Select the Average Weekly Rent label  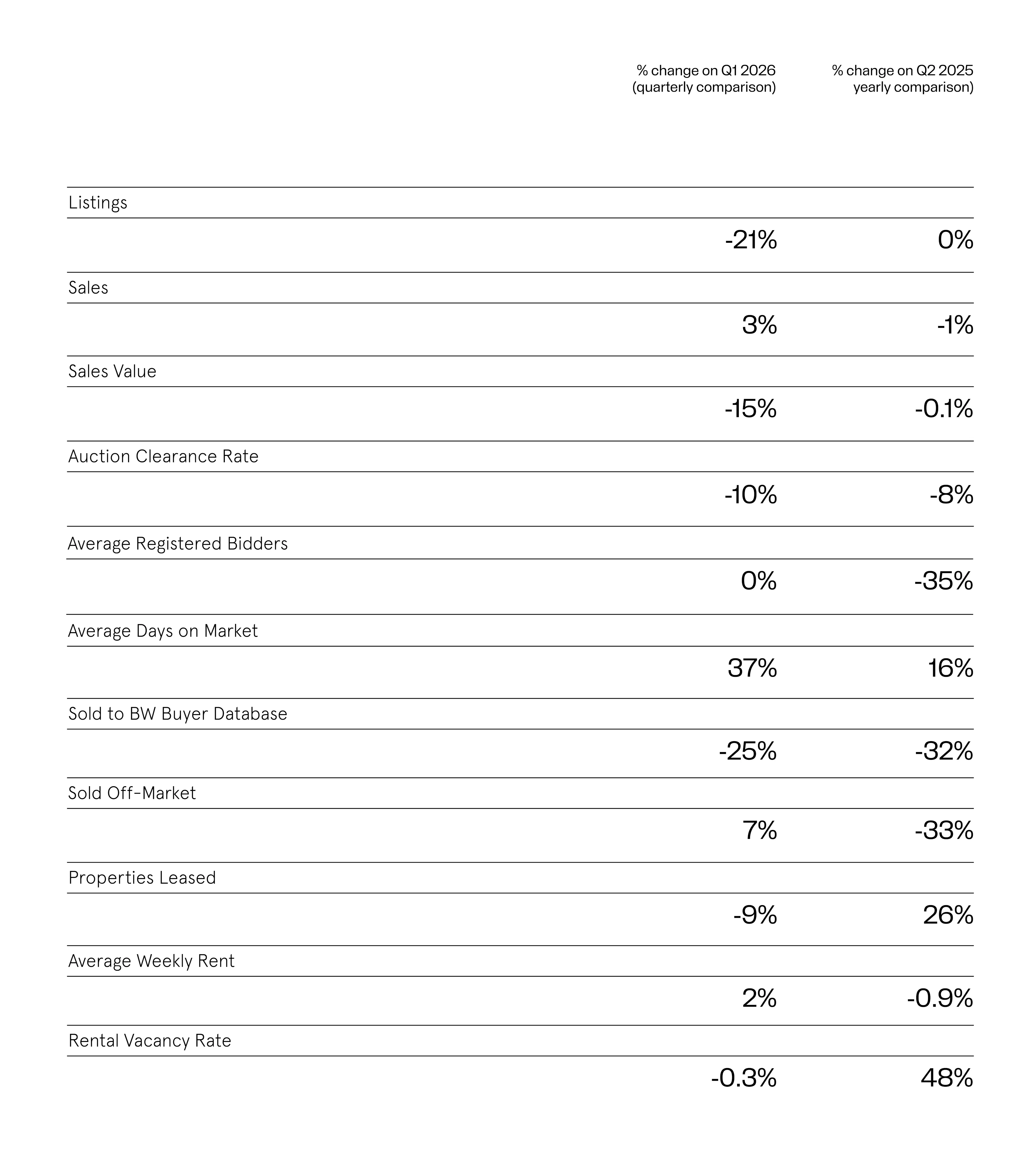point(151,962)
